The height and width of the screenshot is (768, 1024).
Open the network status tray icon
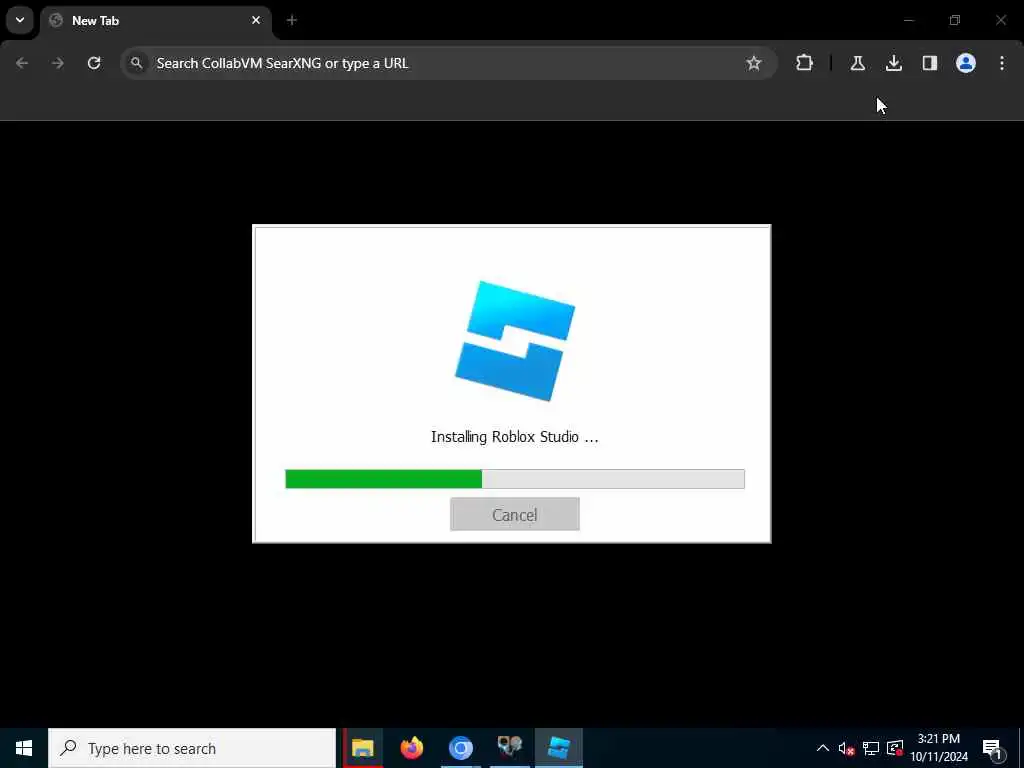871,748
